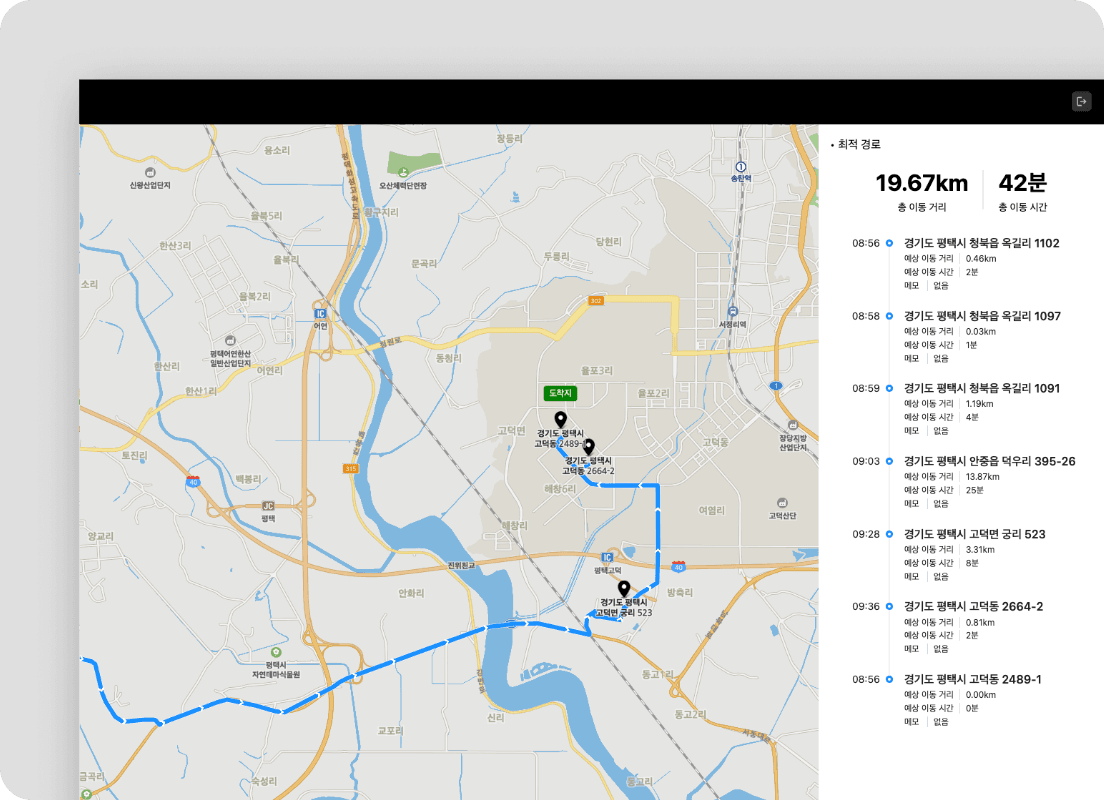Click the route 302 road shield
Viewport: 1104px width, 800px height.
click(x=596, y=301)
